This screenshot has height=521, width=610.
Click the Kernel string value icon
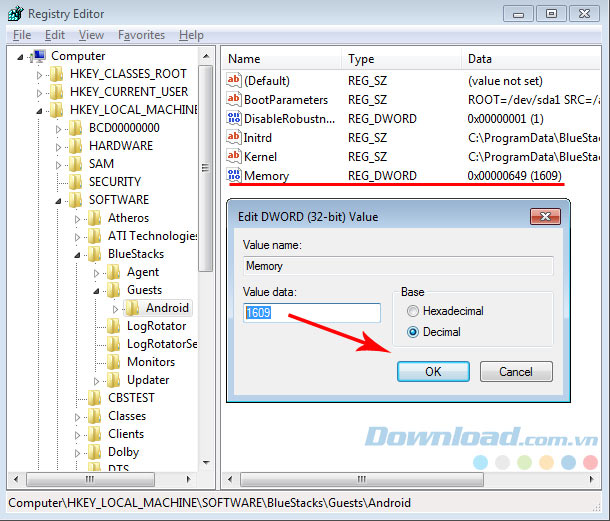click(234, 156)
